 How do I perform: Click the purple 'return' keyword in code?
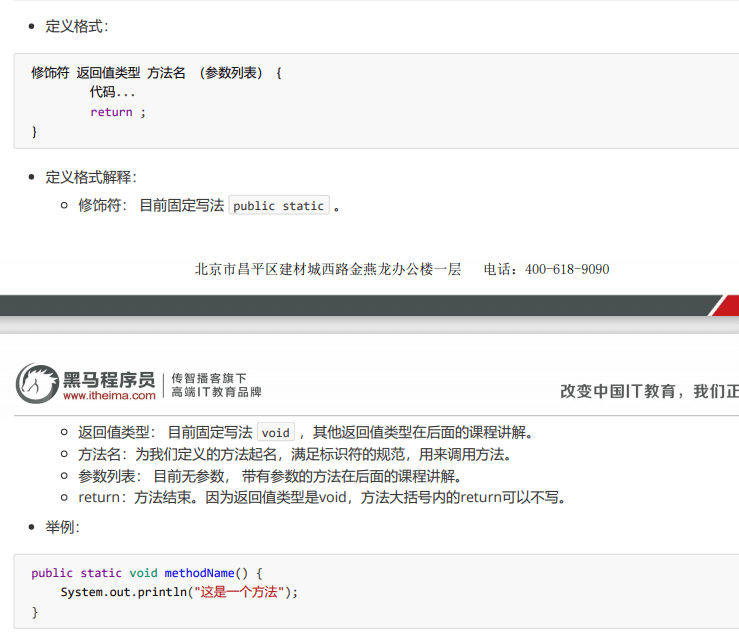point(111,112)
